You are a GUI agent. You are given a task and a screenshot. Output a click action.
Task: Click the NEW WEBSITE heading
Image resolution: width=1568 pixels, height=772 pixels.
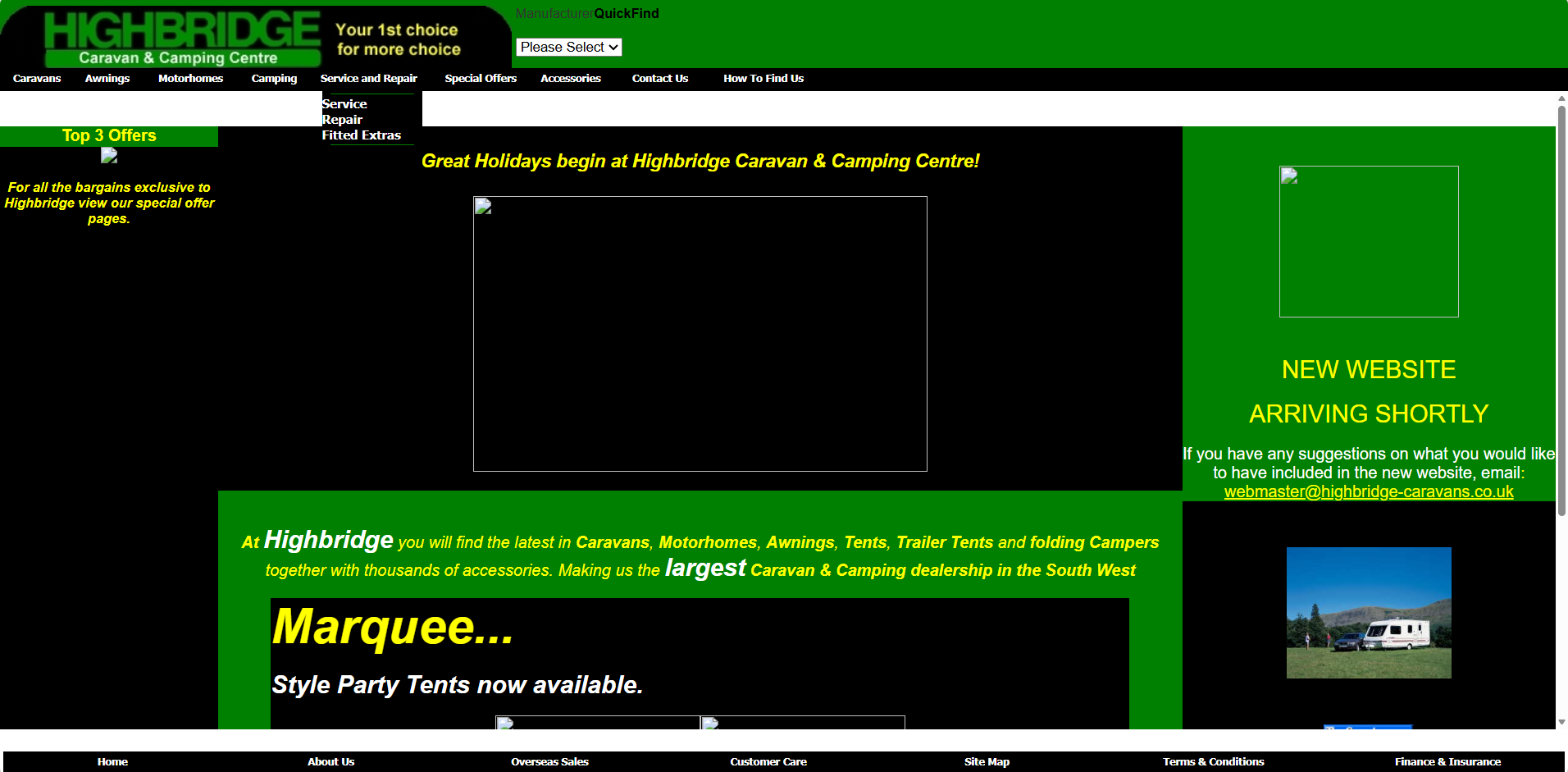click(1369, 369)
